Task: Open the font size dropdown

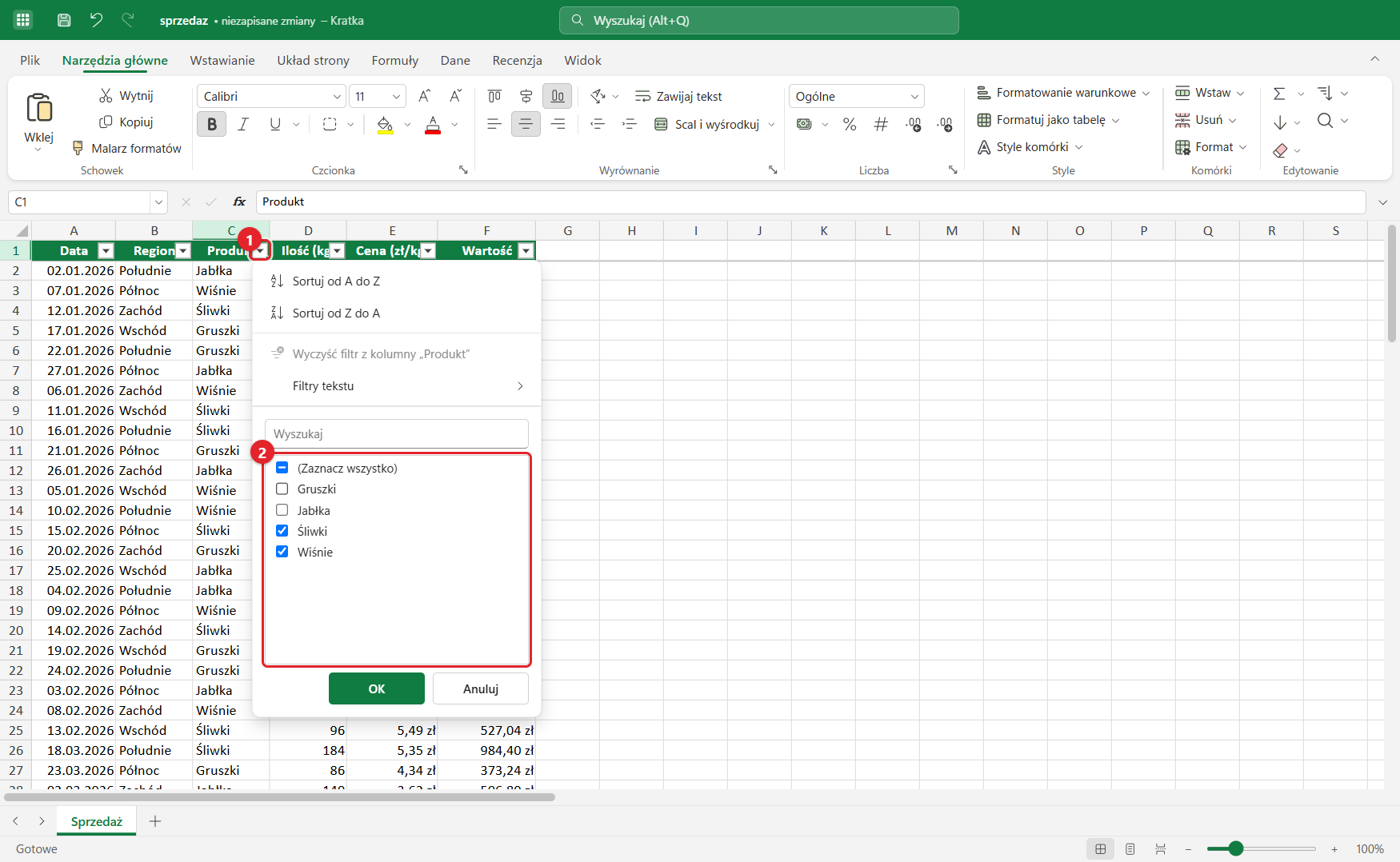Action: point(397,96)
